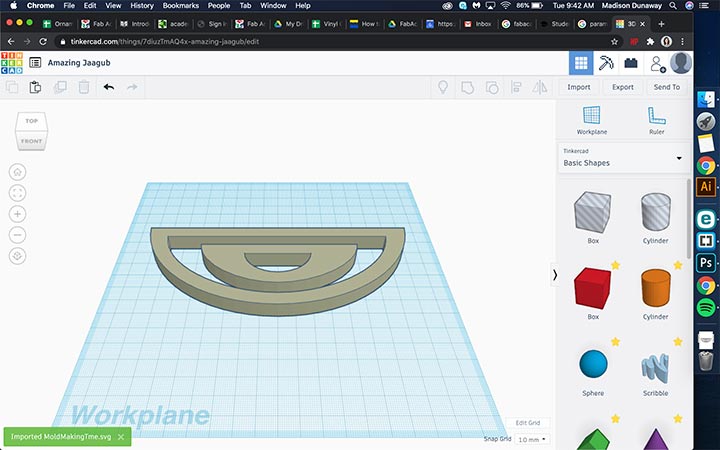This screenshot has height=450, width=720.
Task: Click the TOP face of view cube
Action: click(31, 121)
